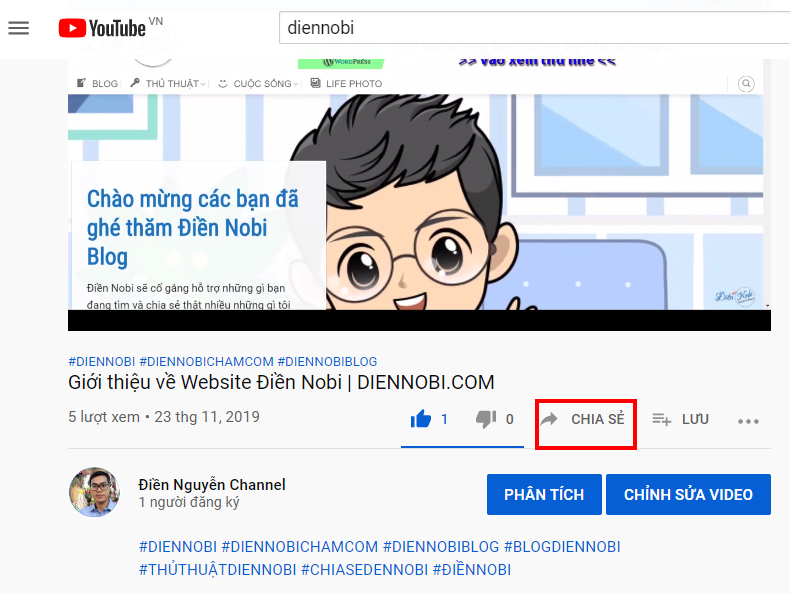Click LIFE PHOTO menu in video

(x=347, y=84)
